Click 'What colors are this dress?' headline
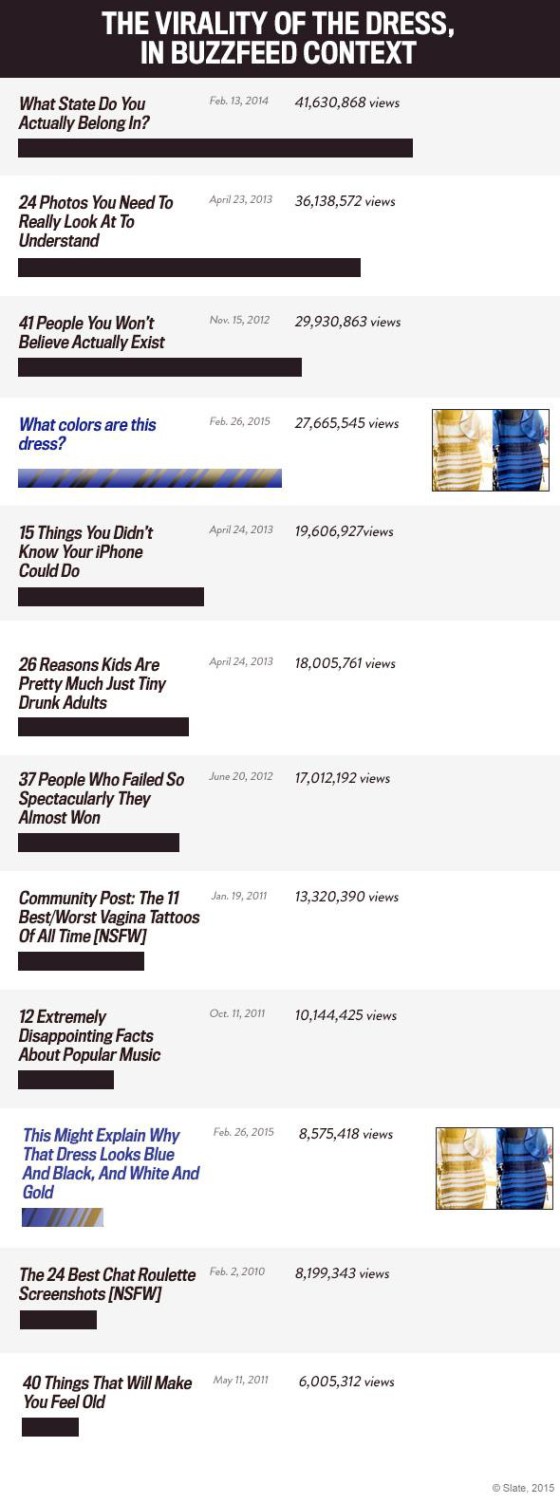The width and height of the screenshot is (560, 1503). click(x=87, y=434)
